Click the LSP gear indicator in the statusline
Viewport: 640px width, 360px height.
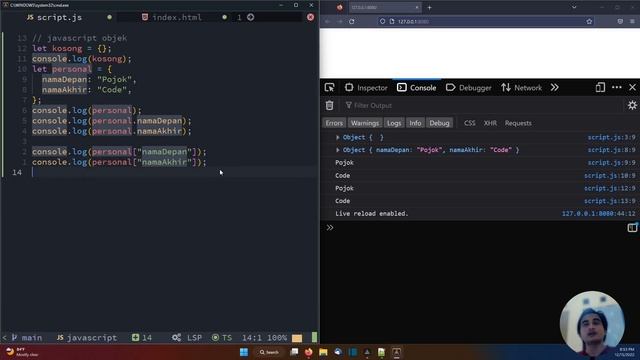pos(187,338)
